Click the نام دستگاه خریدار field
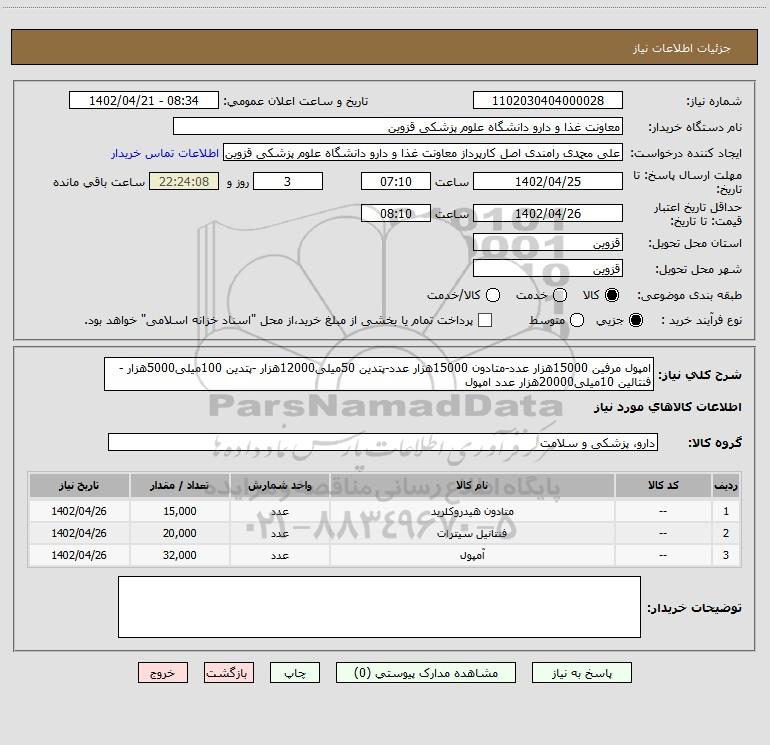 [398, 127]
